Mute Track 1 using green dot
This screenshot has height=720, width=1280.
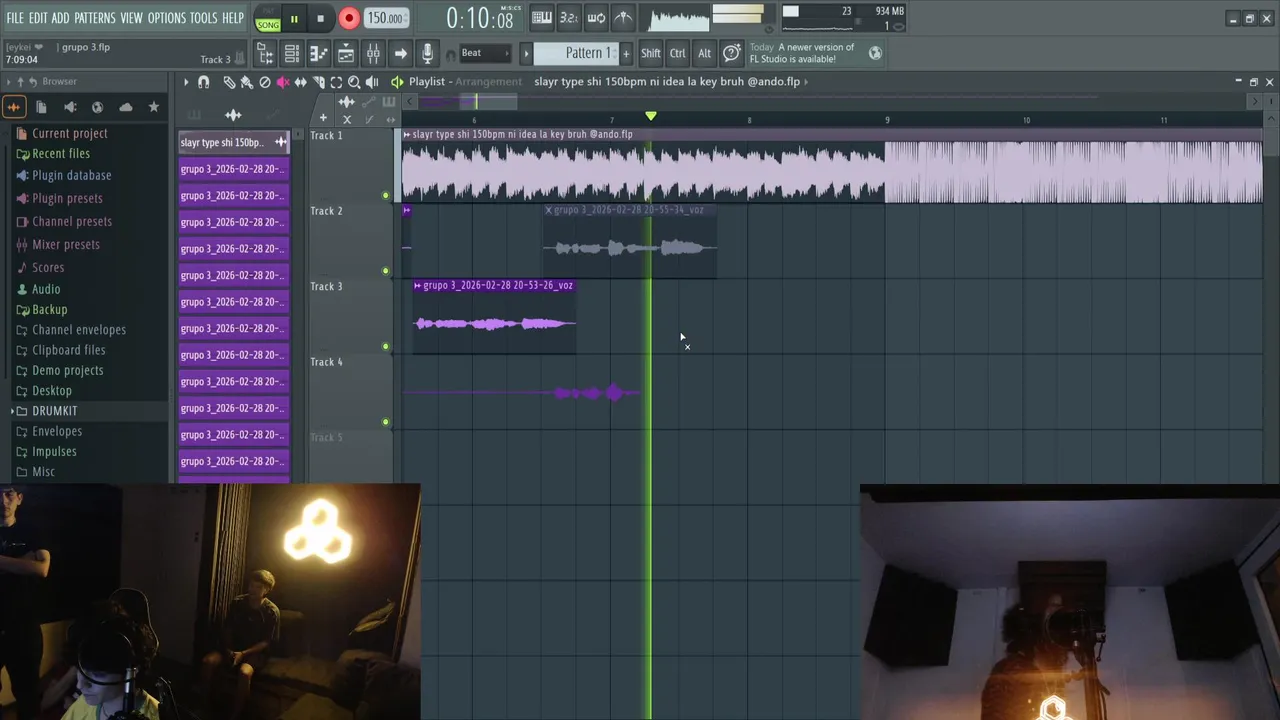(x=386, y=196)
